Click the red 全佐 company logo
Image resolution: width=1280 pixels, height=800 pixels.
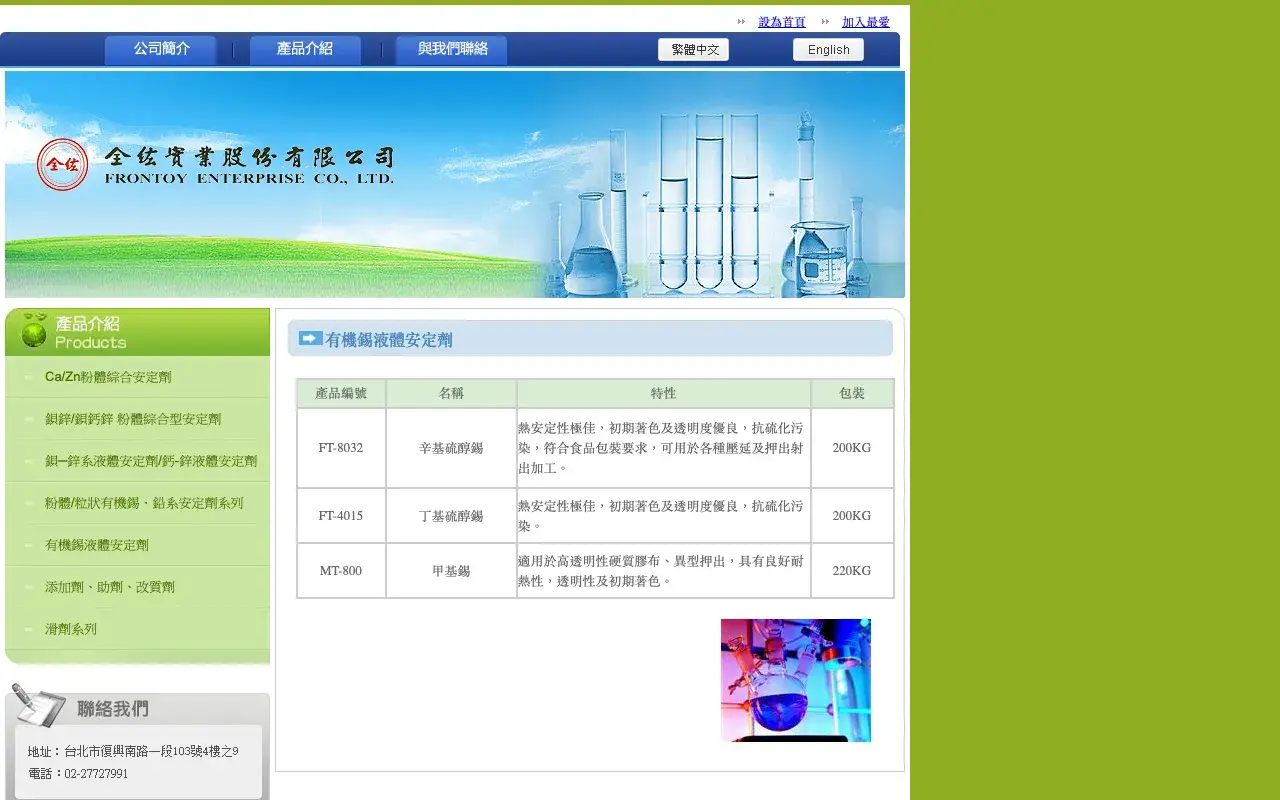[x=63, y=164]
